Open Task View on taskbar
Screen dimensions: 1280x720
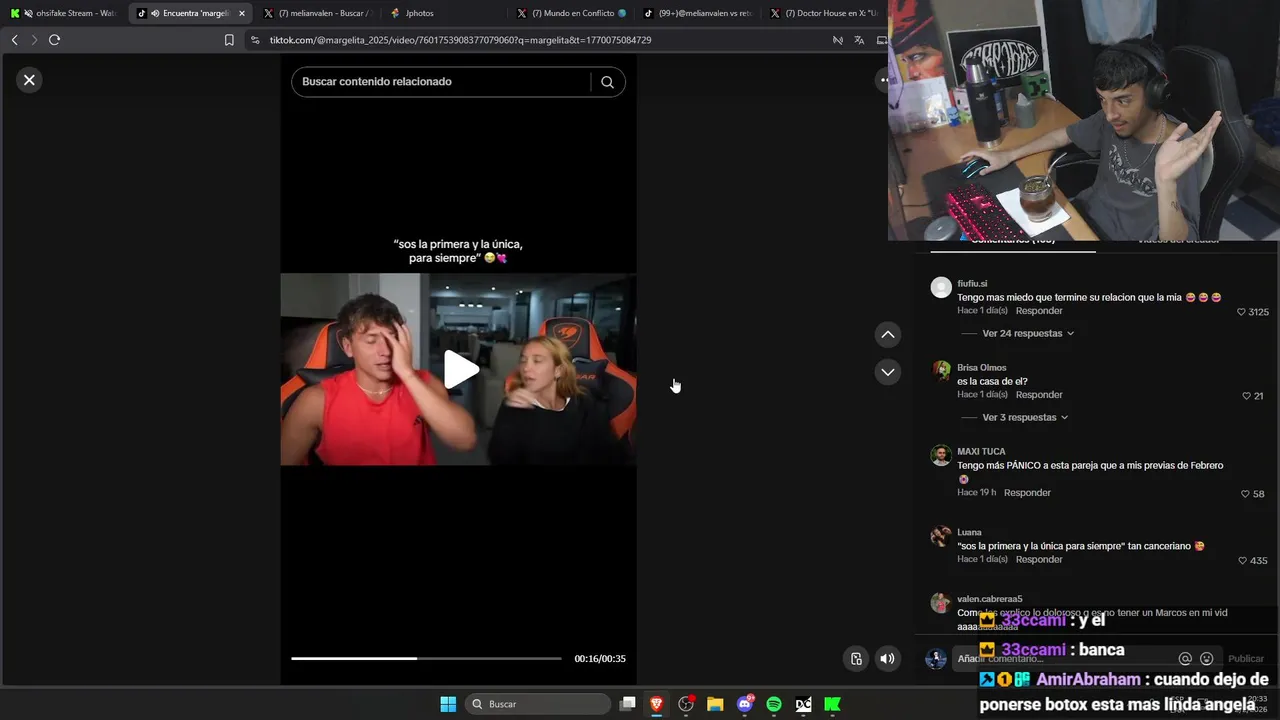(x=627, y=704)
